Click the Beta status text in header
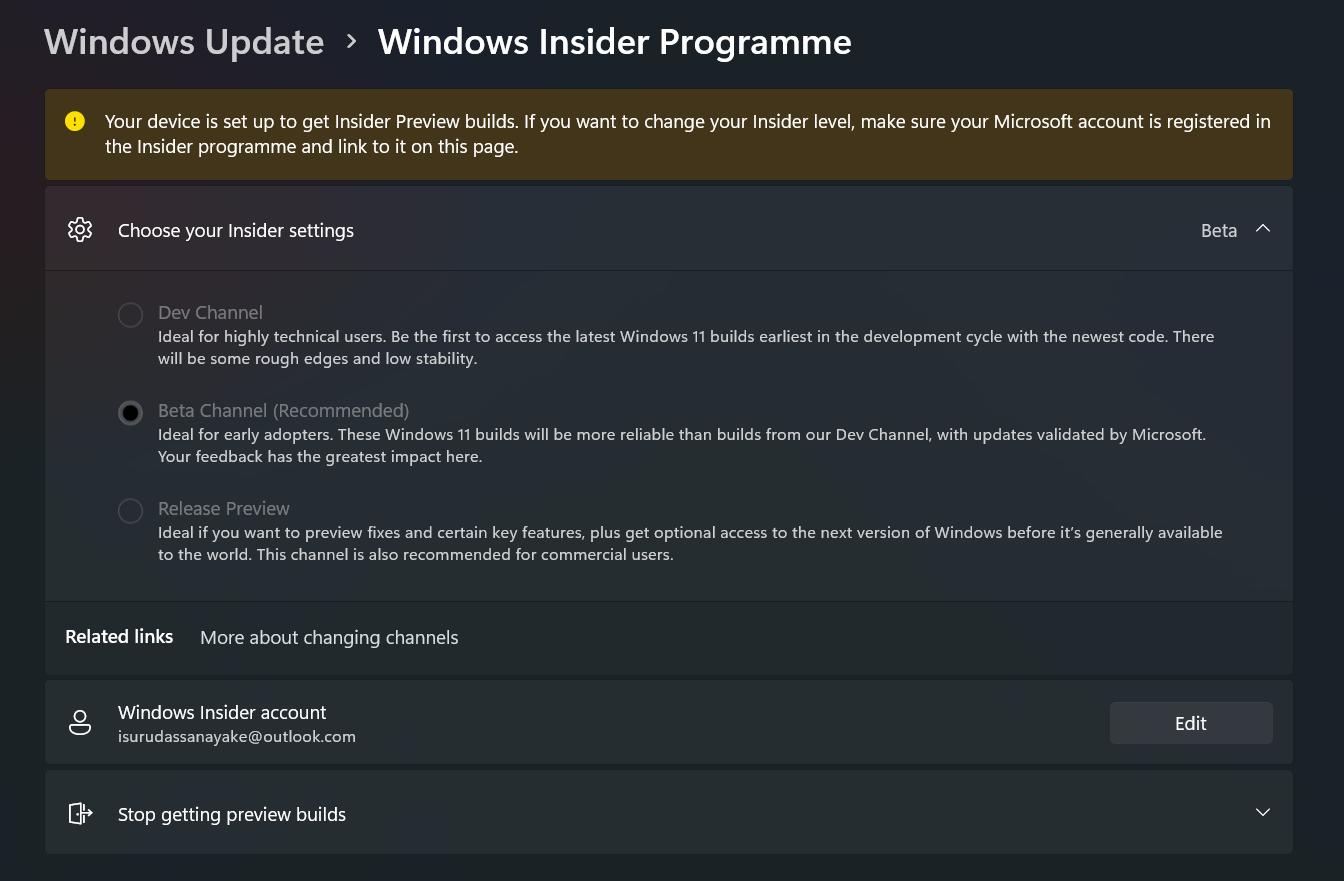 coord(1219,230)
